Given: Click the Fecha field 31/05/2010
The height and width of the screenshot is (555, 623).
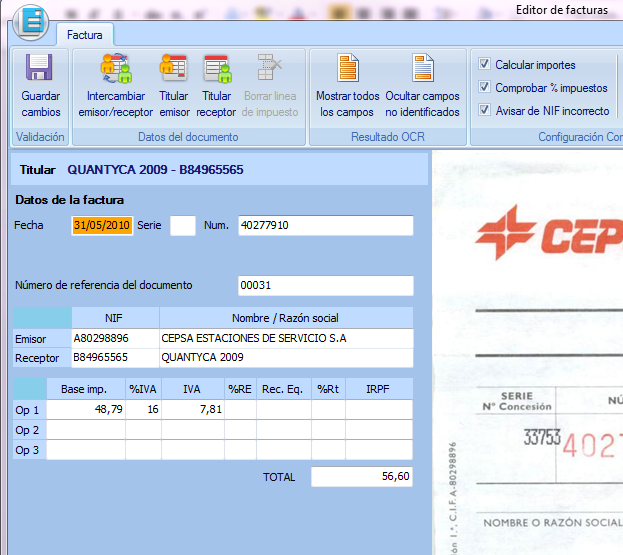Looking at the screenshot, I should [102, 225].
